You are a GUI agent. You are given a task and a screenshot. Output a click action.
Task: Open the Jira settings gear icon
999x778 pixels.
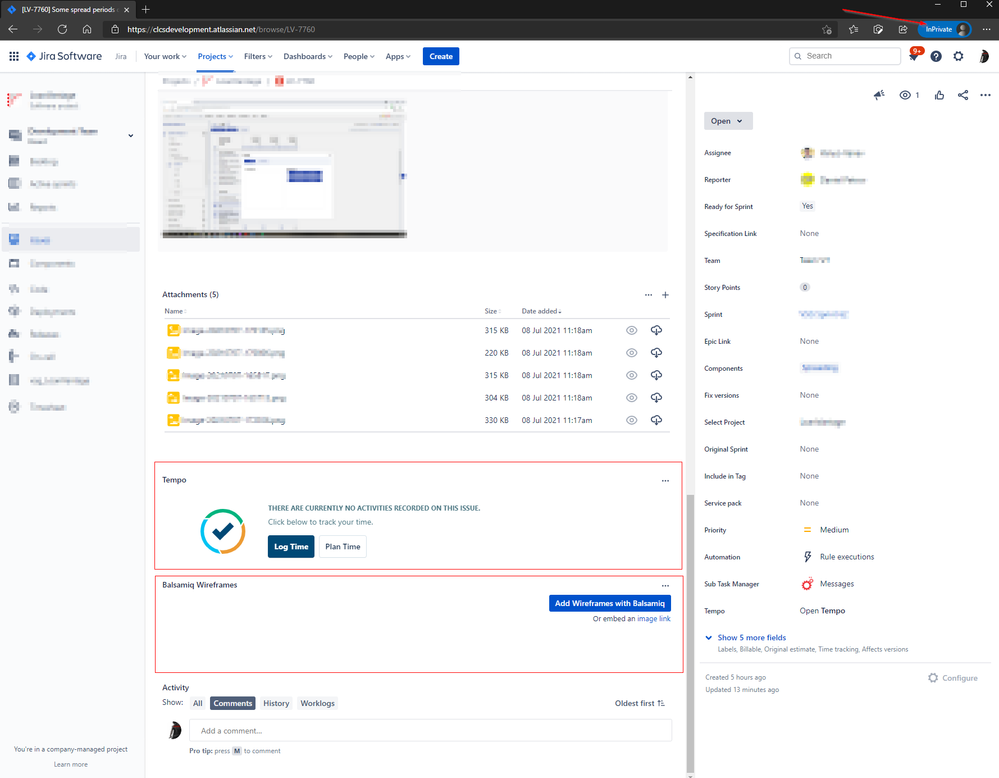click(958, 56)
